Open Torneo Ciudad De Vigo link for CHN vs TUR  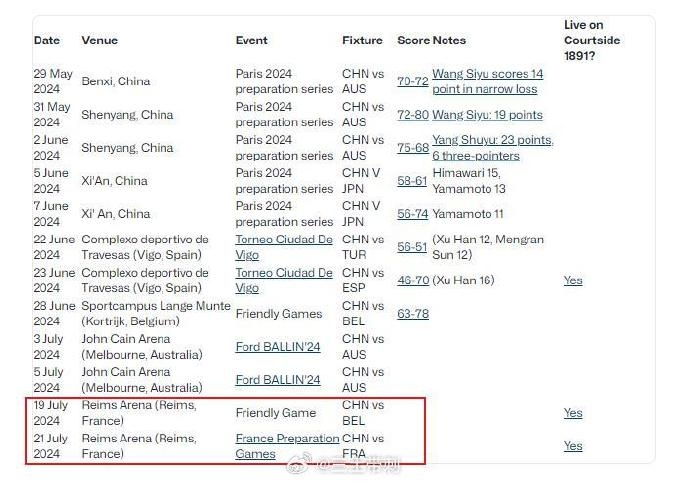pyautogui.click(x=284, y=240)
